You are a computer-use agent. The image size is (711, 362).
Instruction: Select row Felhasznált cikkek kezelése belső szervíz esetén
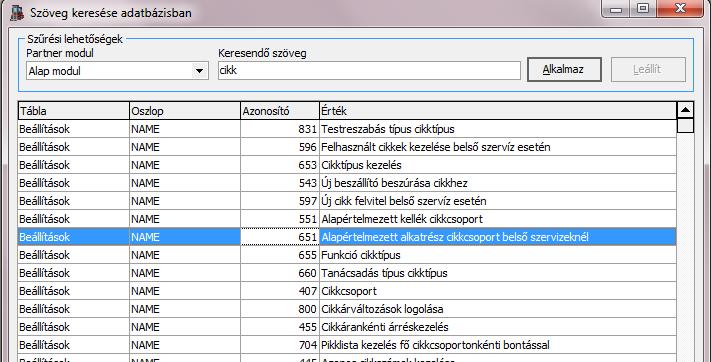[x=347, y=147]
